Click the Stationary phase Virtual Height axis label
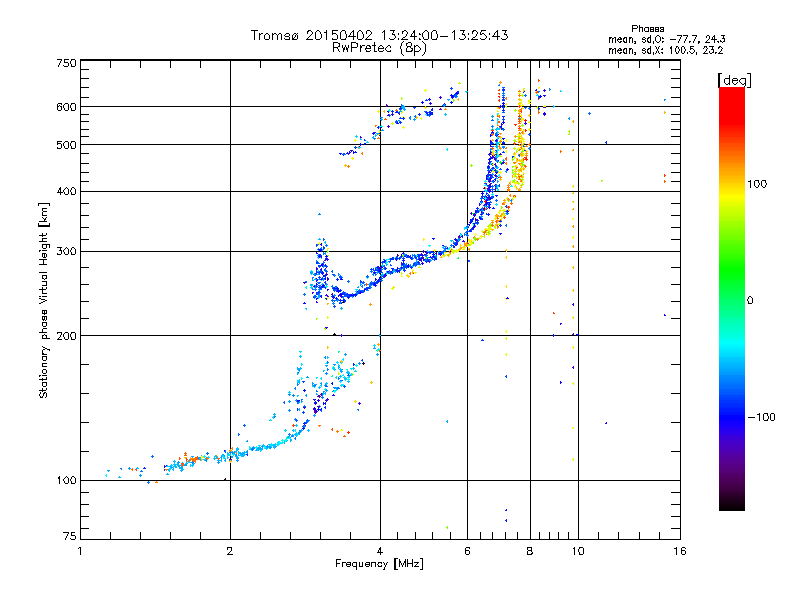 [44, 300]
